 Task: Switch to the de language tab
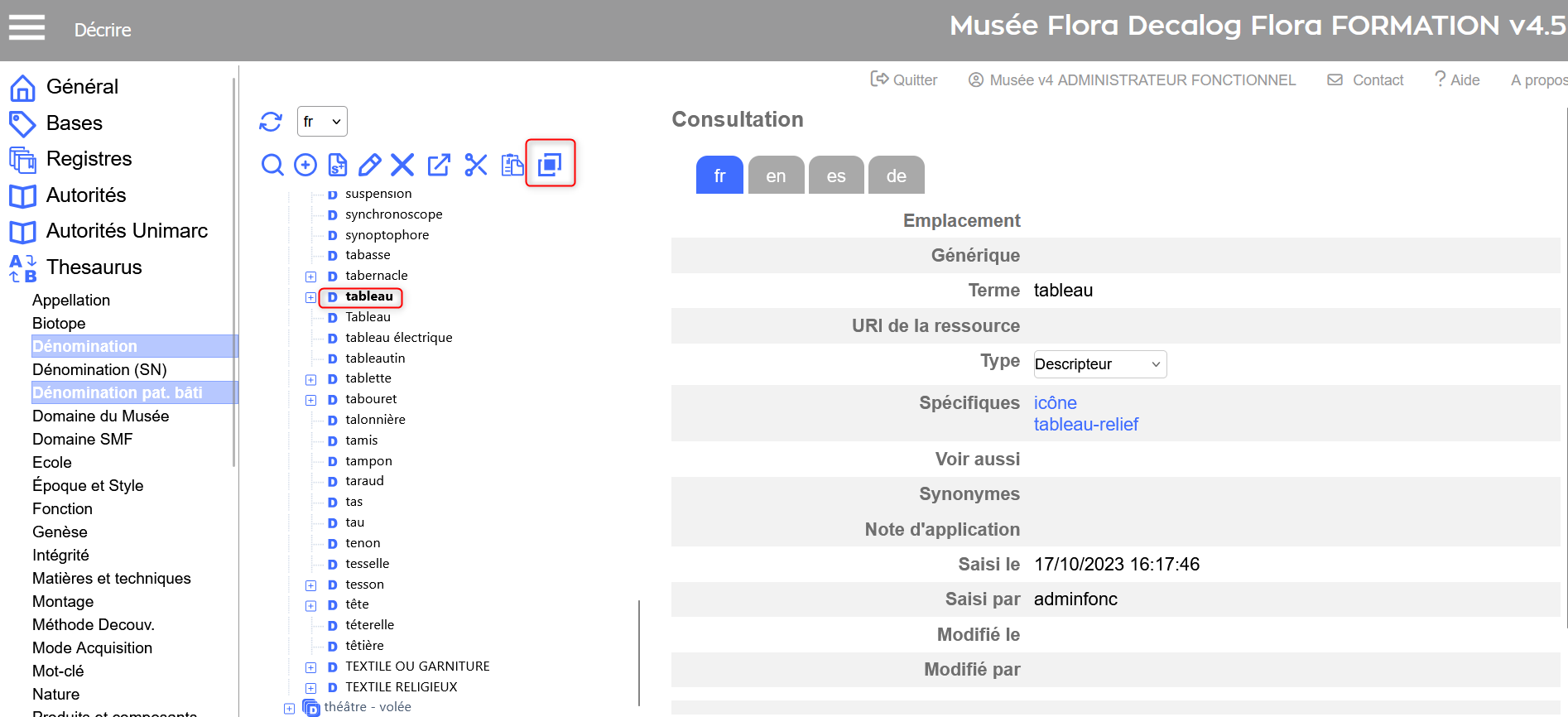896,176
